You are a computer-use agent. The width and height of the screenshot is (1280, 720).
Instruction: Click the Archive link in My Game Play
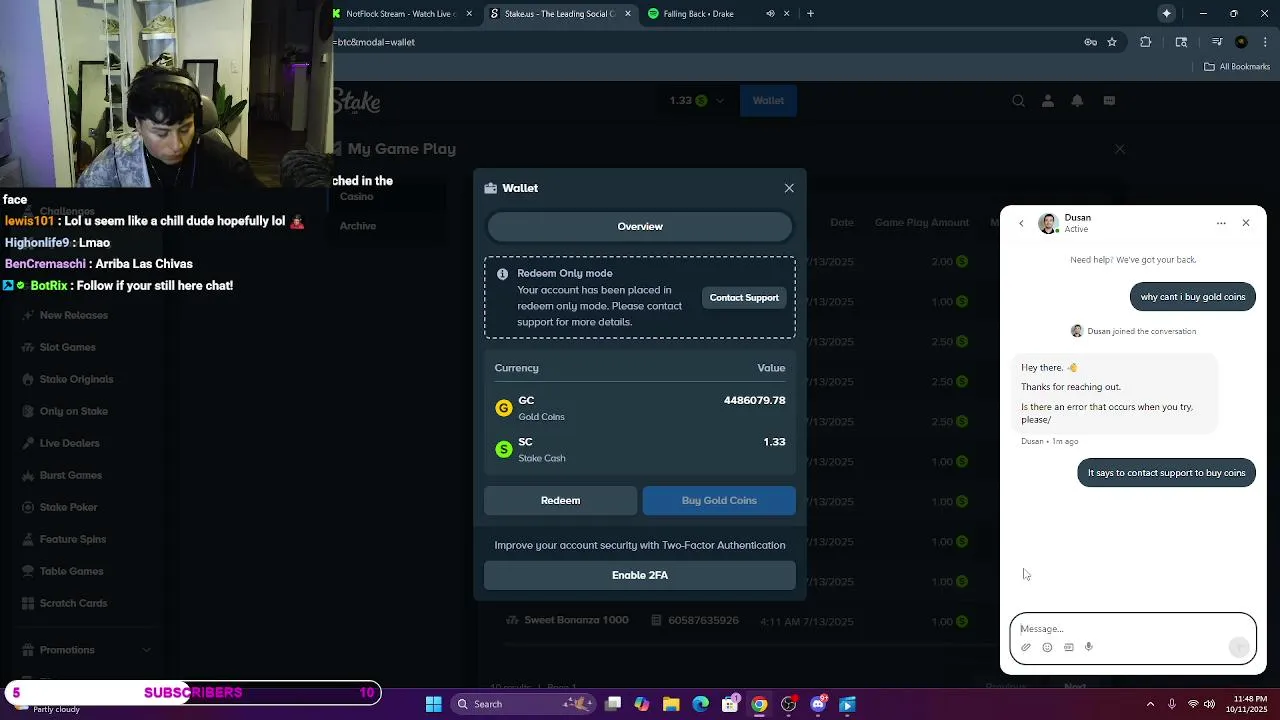[x=358, y=226]
